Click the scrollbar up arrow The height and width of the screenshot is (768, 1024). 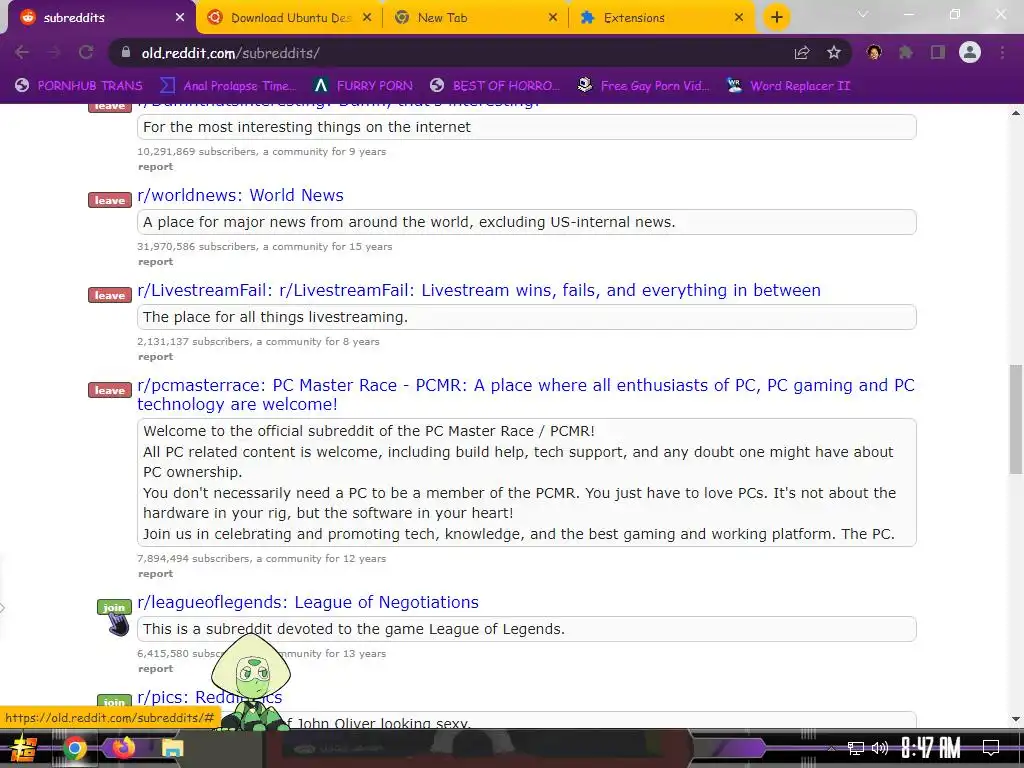(x=1016, y=113)
